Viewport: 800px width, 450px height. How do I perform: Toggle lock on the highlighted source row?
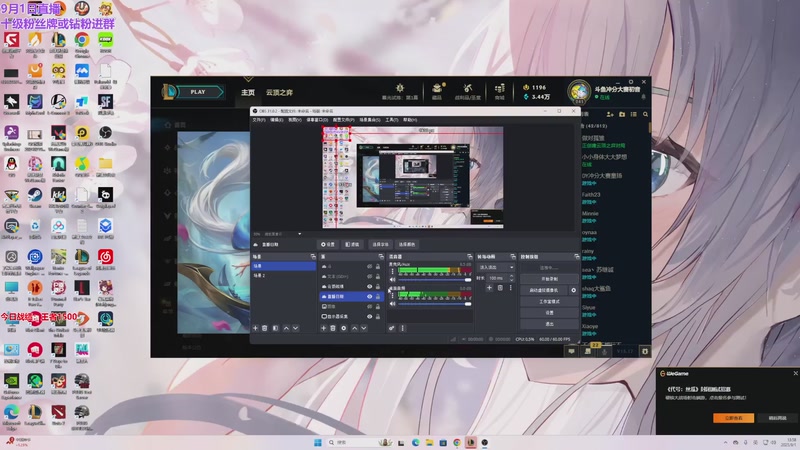(378, 296)
